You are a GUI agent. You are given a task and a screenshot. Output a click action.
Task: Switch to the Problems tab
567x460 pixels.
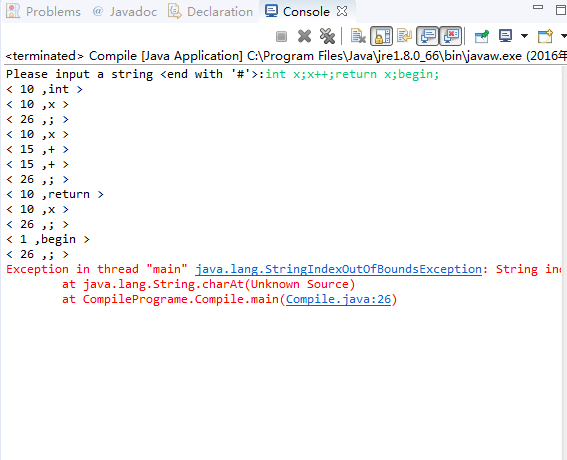click(x=43, y=12)
